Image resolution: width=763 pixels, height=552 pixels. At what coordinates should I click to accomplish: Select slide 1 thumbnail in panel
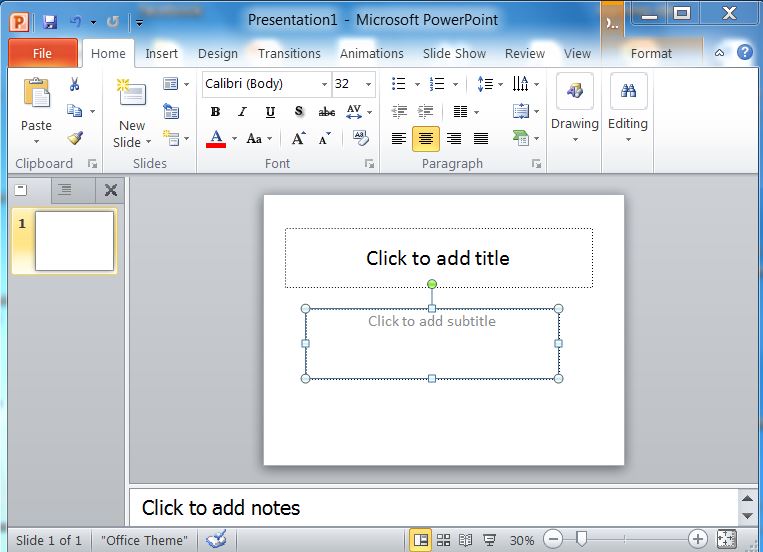pyautogui.click(x=74, y=241)
